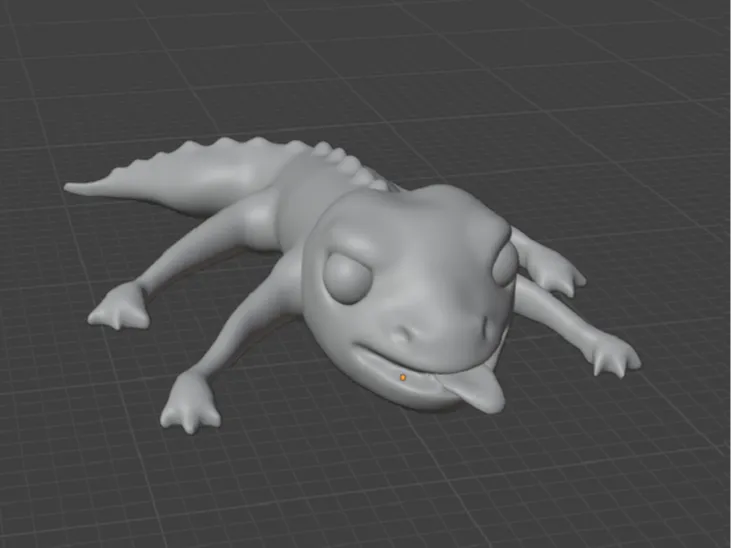Click the tip of the lizard's tail

pyautogui.click(x=70, y=187)
